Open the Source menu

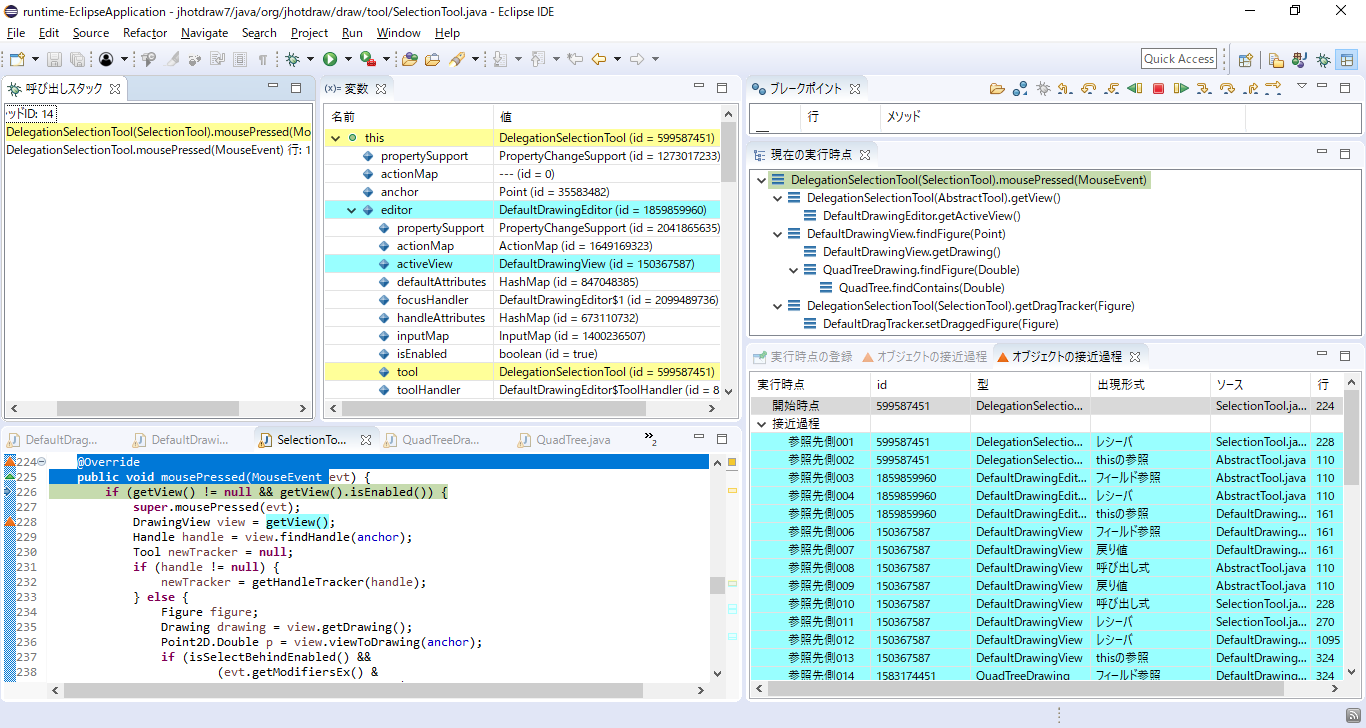[x=91, y=33]
